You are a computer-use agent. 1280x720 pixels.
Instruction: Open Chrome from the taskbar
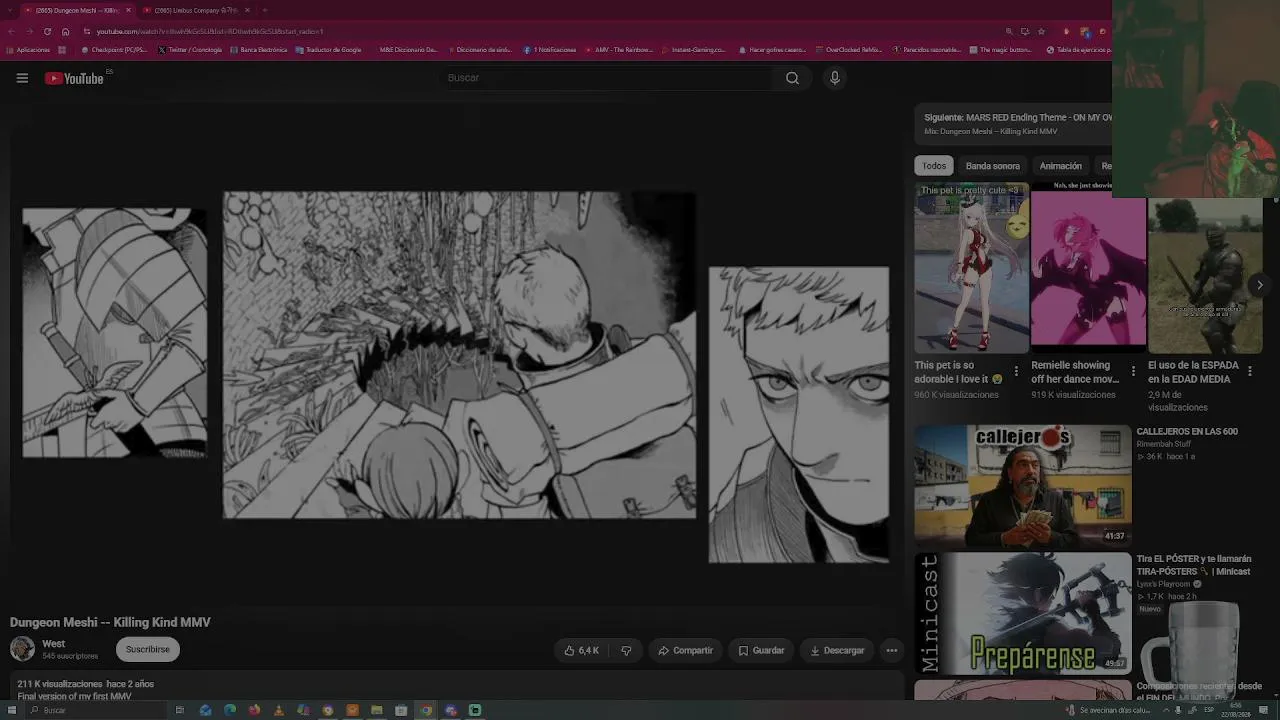pyautogui.click(x=426, y=710)
